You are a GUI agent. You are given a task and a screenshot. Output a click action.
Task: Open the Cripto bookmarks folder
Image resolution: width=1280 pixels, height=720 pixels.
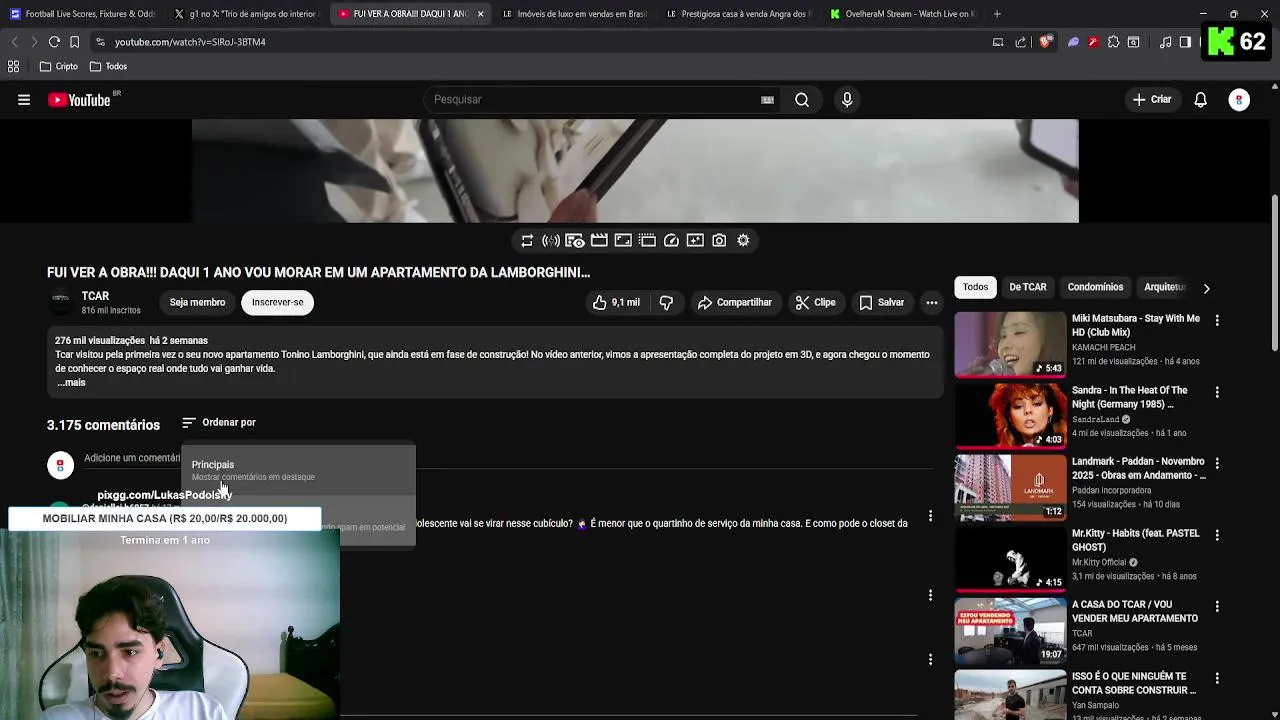(x=59, y=66)
